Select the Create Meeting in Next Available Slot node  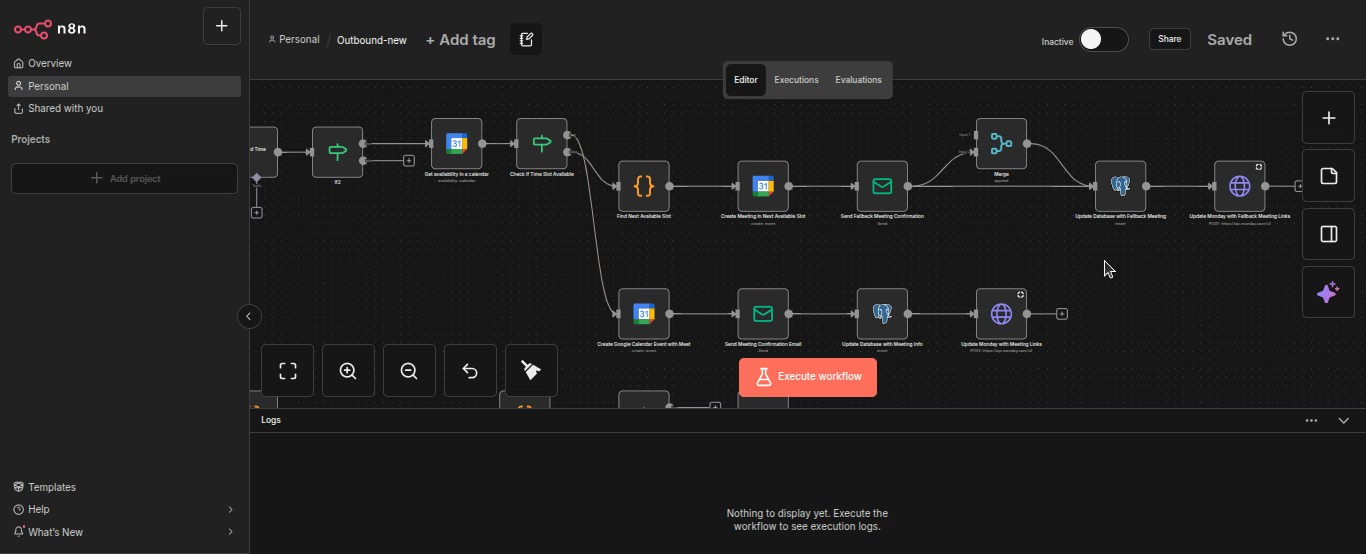763,186
